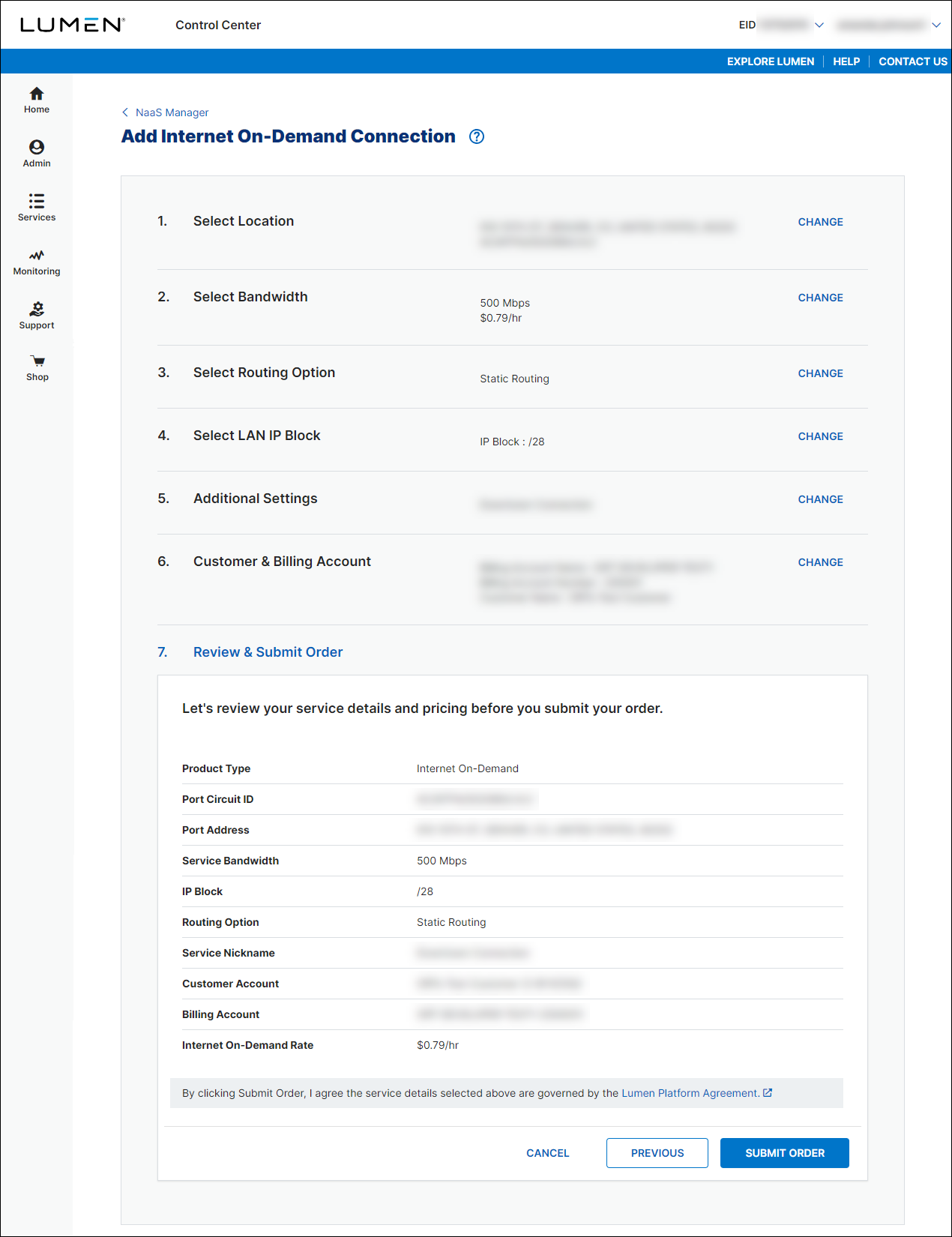Click the Port Address label
Screen dimensions: 952x1237
click(x=216, y=830)
